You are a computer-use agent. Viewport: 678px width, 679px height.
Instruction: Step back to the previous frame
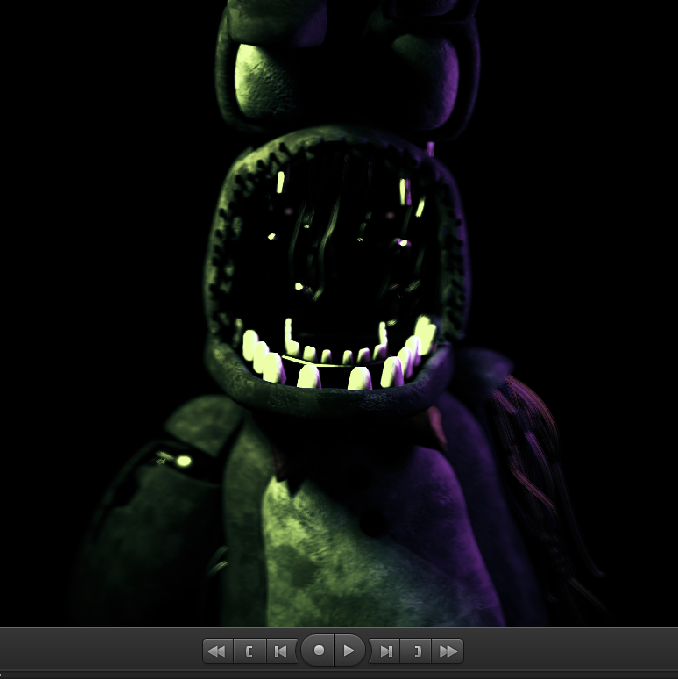click(281, 651)
